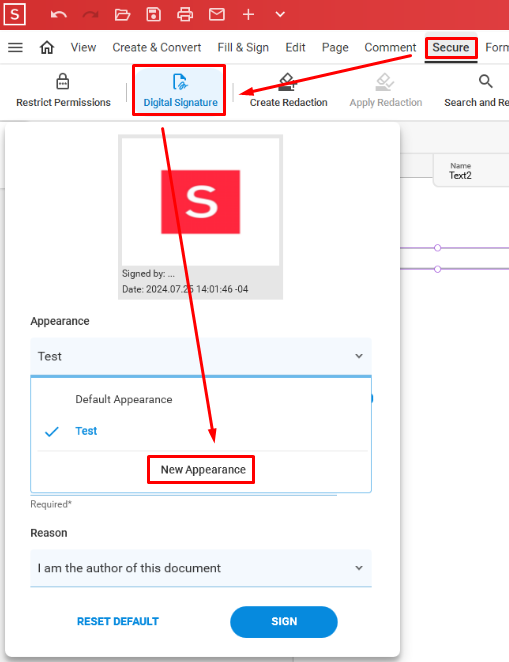Viewport: 509px width, 662px height.
Task: Choose the Create Redaction tool
Action: tap(288, 90)
